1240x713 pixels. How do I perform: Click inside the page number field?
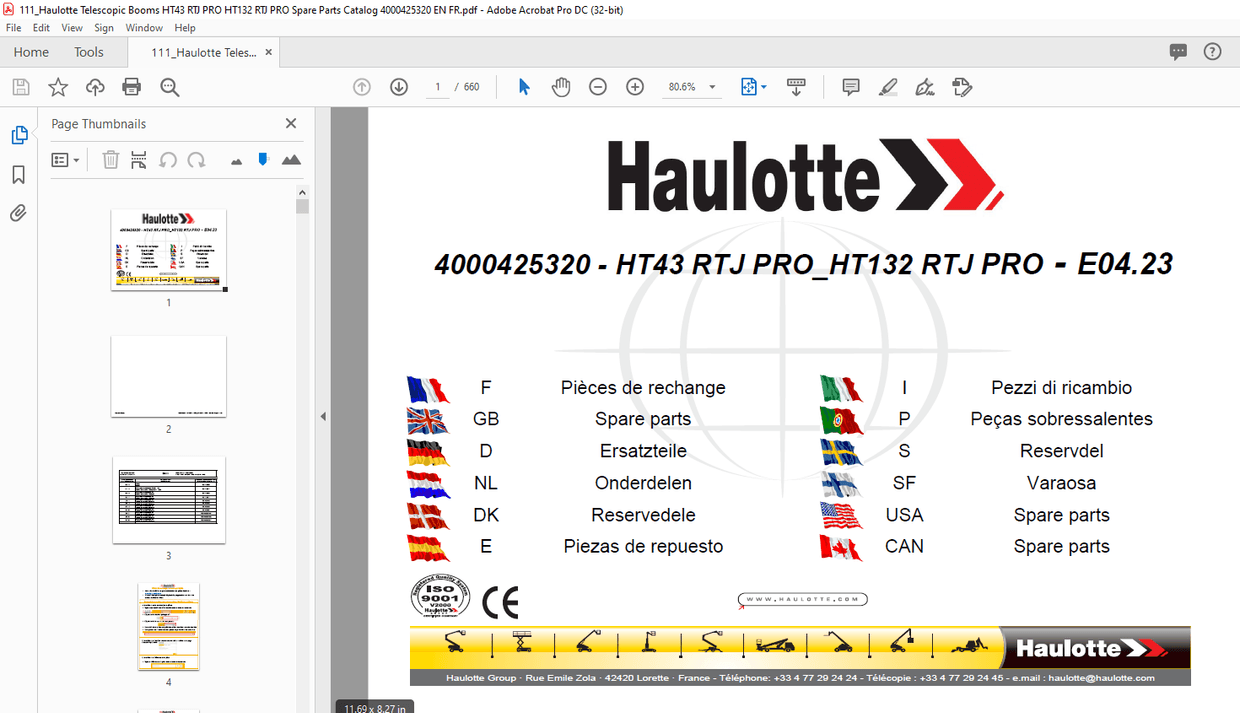pyautogui.click(x=437, y=87)
